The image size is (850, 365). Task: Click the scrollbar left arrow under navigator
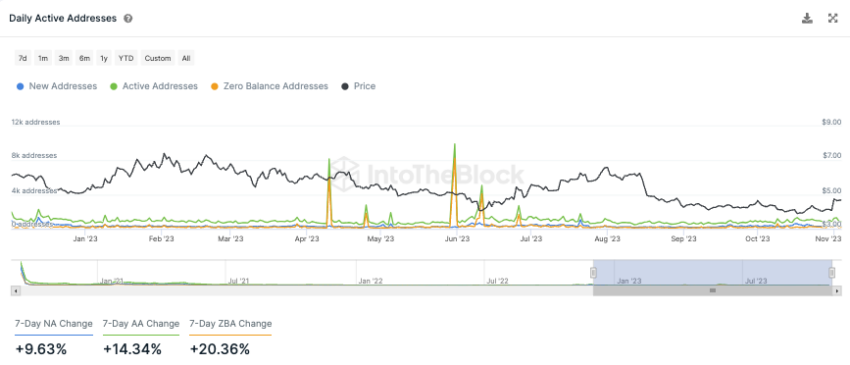15,291
